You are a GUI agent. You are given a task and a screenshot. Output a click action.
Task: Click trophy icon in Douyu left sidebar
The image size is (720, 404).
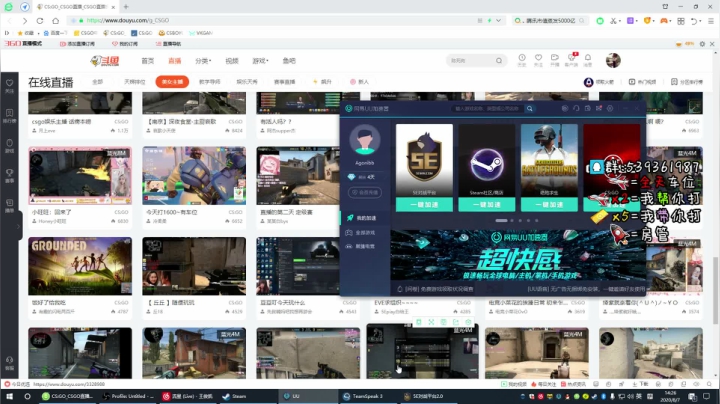point(9,173)
